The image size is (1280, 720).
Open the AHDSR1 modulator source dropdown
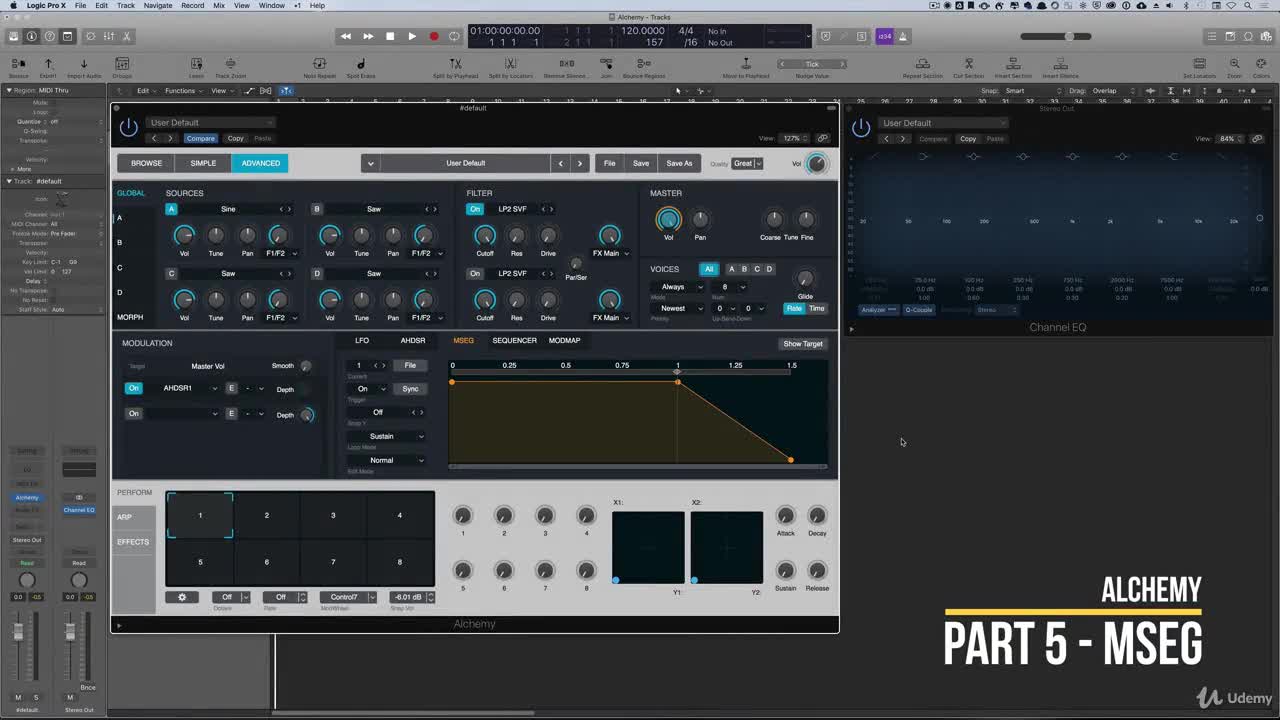click(x=183, y=388)
